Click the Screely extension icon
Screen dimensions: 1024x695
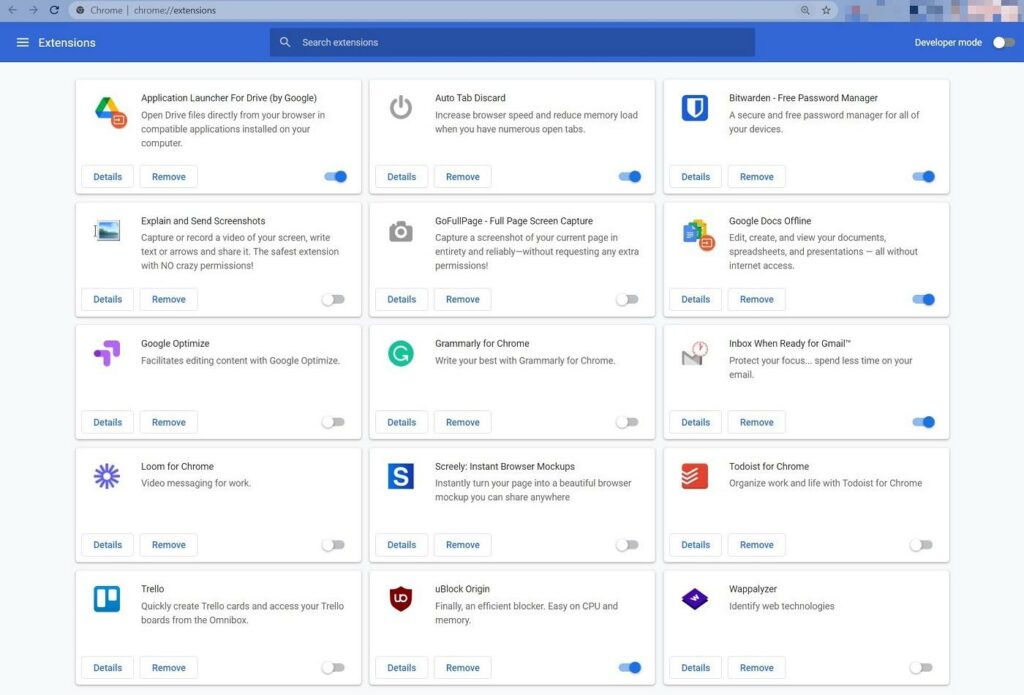(400, 477)
